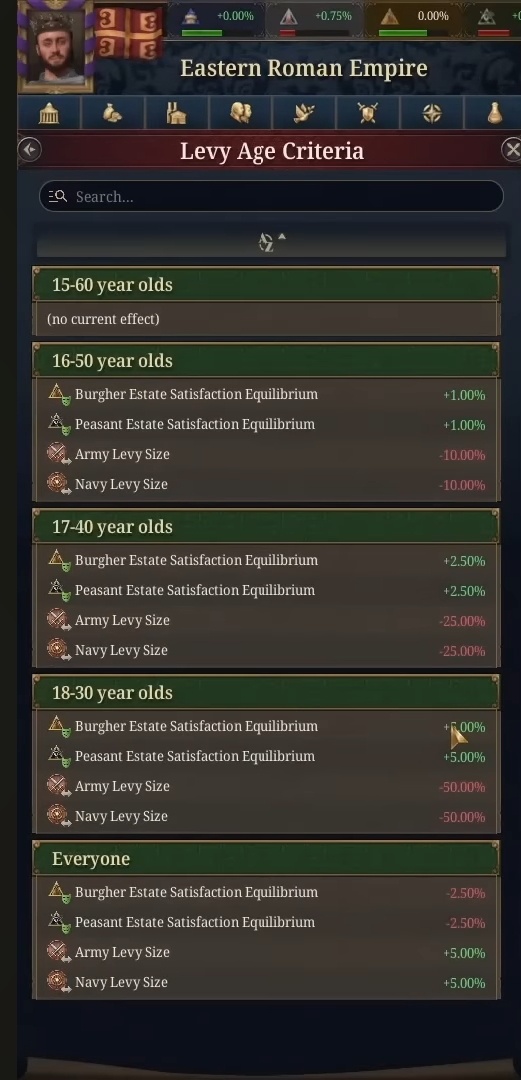The image size is (521, 1080).
Task: Click the Eastern Roman Empire flag
Action: pyautogui.click(x=128, y=32)
